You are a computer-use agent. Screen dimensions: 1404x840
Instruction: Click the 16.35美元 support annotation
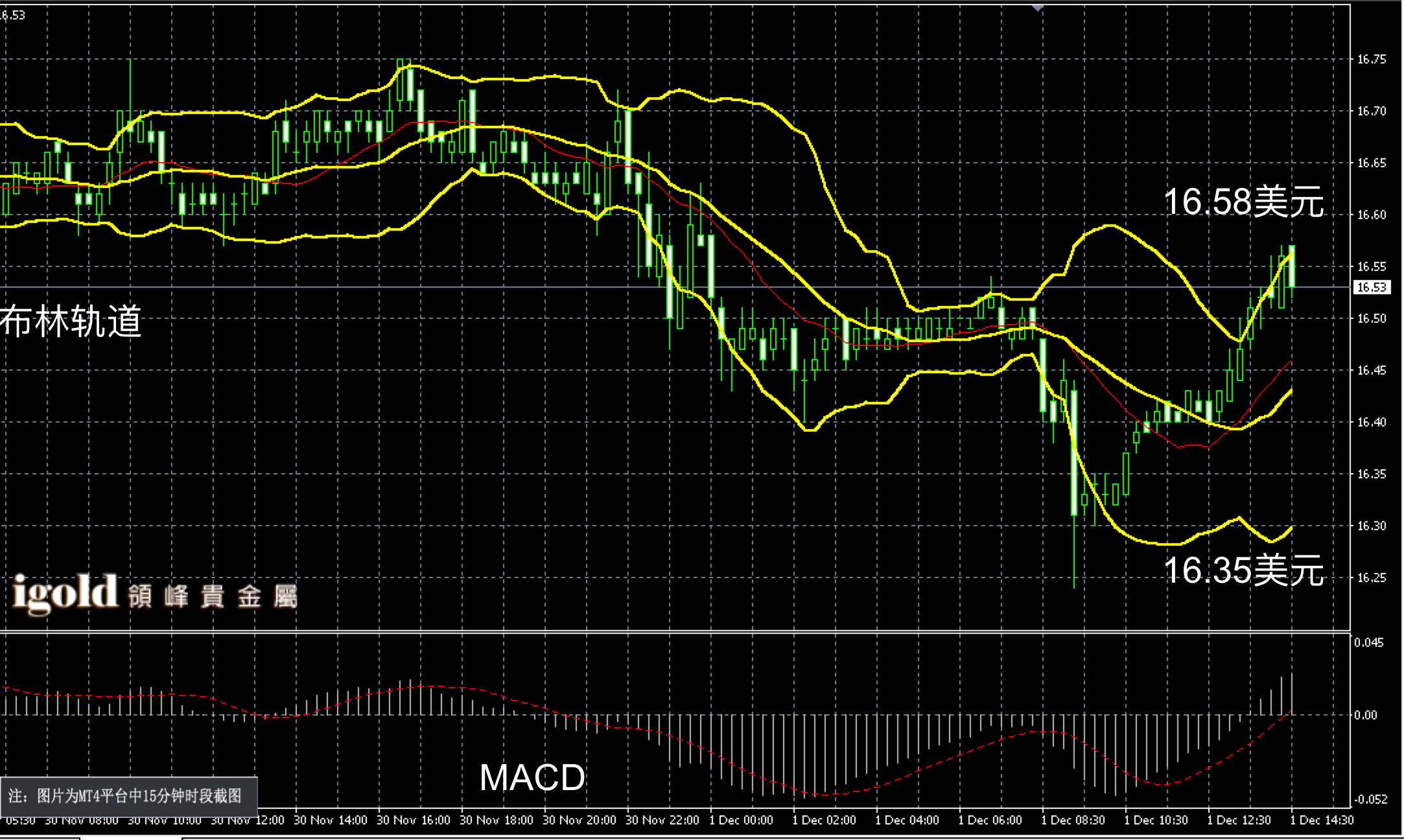click(1243, 570)
